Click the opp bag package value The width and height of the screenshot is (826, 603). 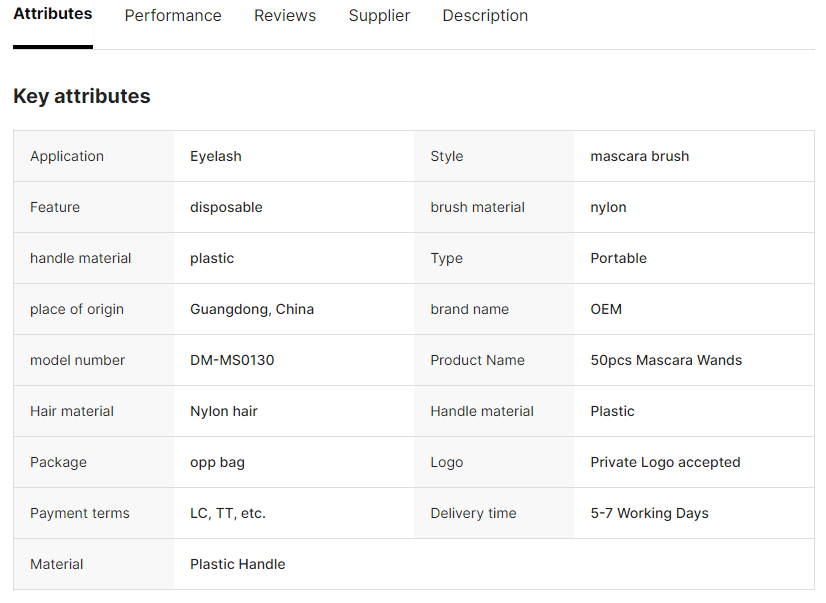217,462
